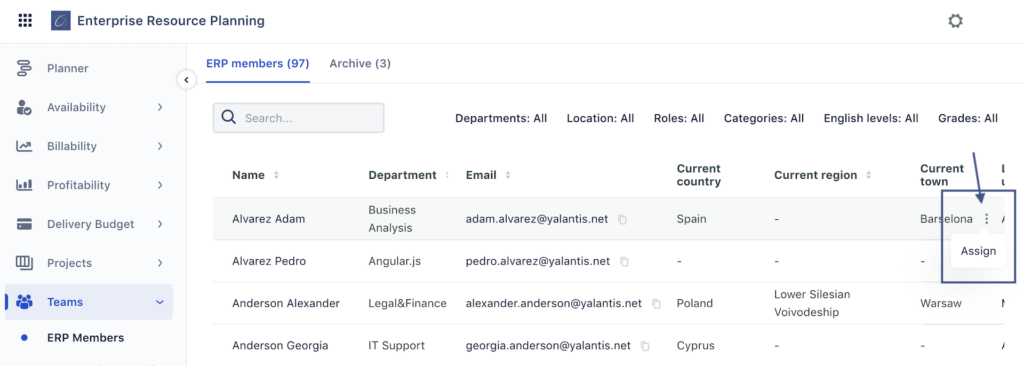Viewport: 1024px width, 366px height.
Task: Click the IT Support department cell
Action: pos(396,345)
